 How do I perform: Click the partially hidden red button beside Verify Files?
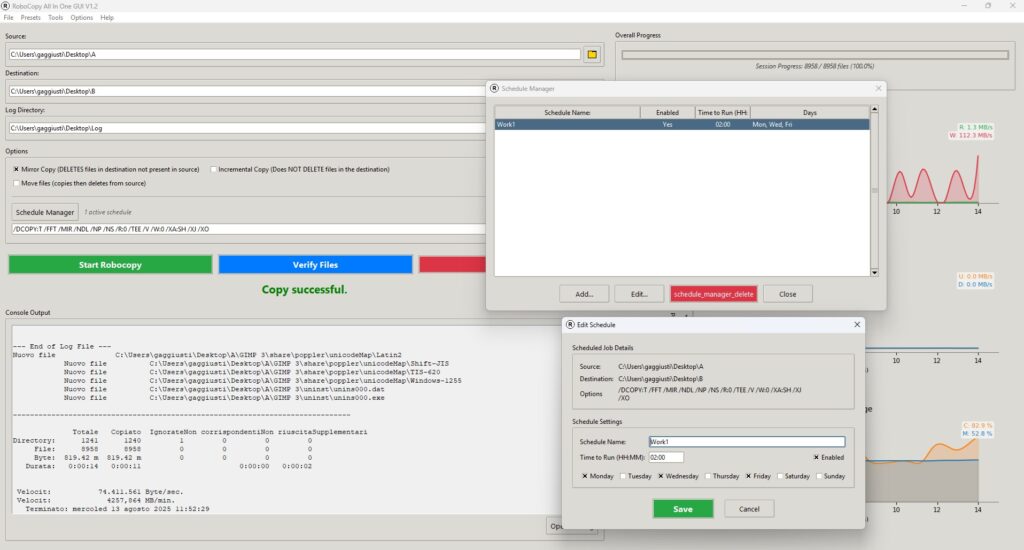tap(453, 265)
